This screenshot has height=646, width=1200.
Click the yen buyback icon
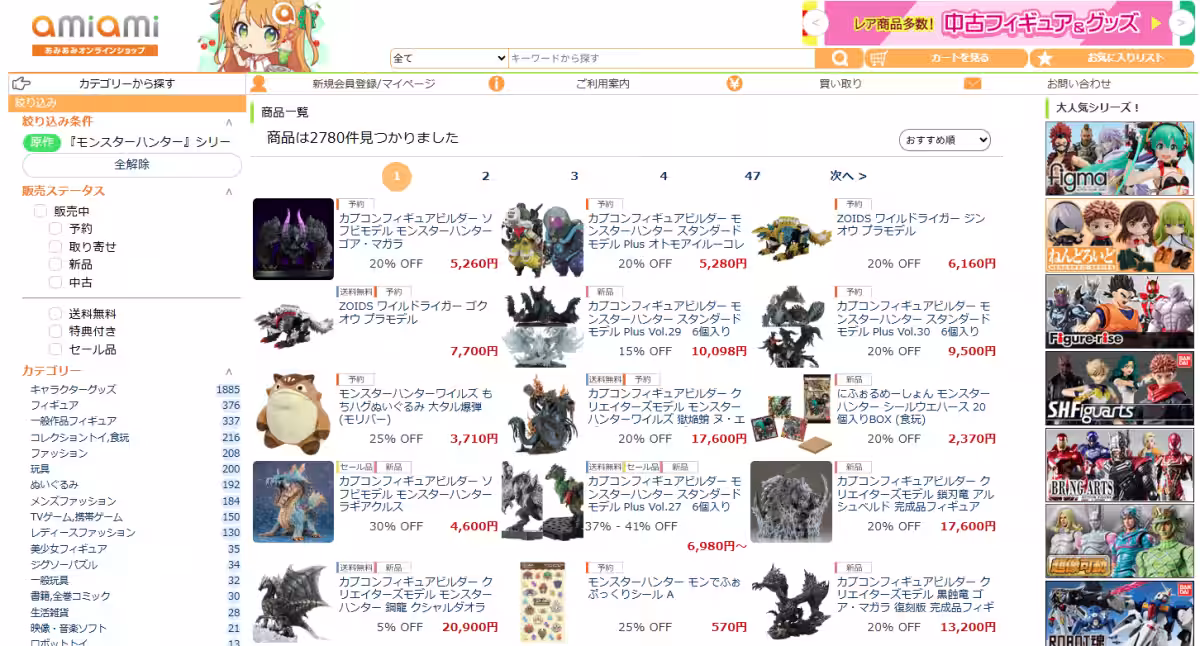(734, 84)
